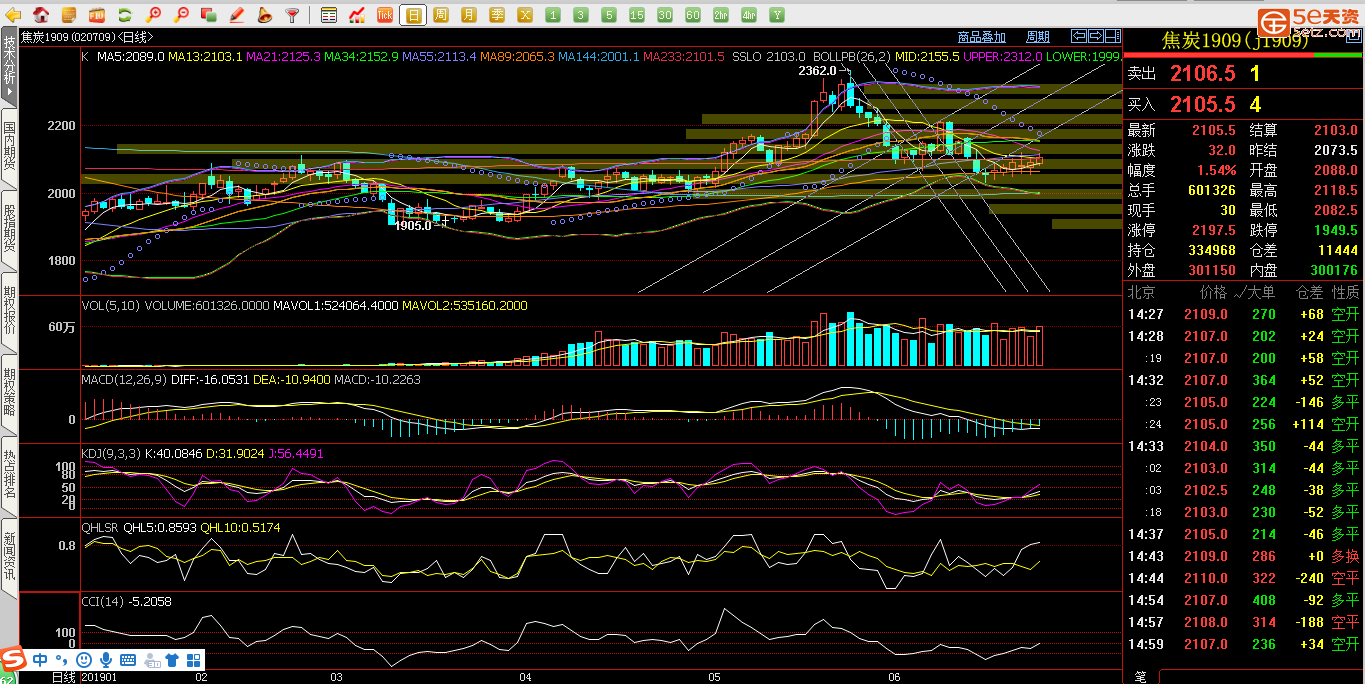Click the QHLSR indicator label
The height and width of the screenshot is (684, 1365).
click(x=102, y=527)
